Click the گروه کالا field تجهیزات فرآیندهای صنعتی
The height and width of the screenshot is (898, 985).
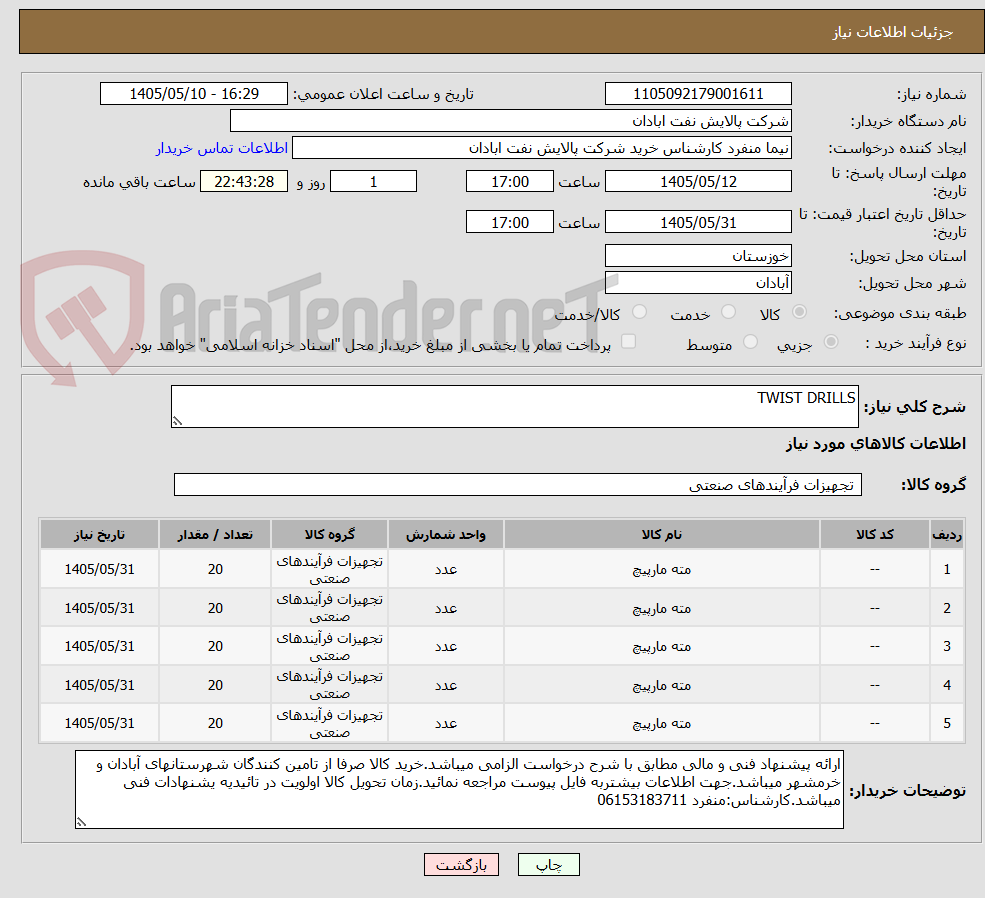tap(518, 485)
